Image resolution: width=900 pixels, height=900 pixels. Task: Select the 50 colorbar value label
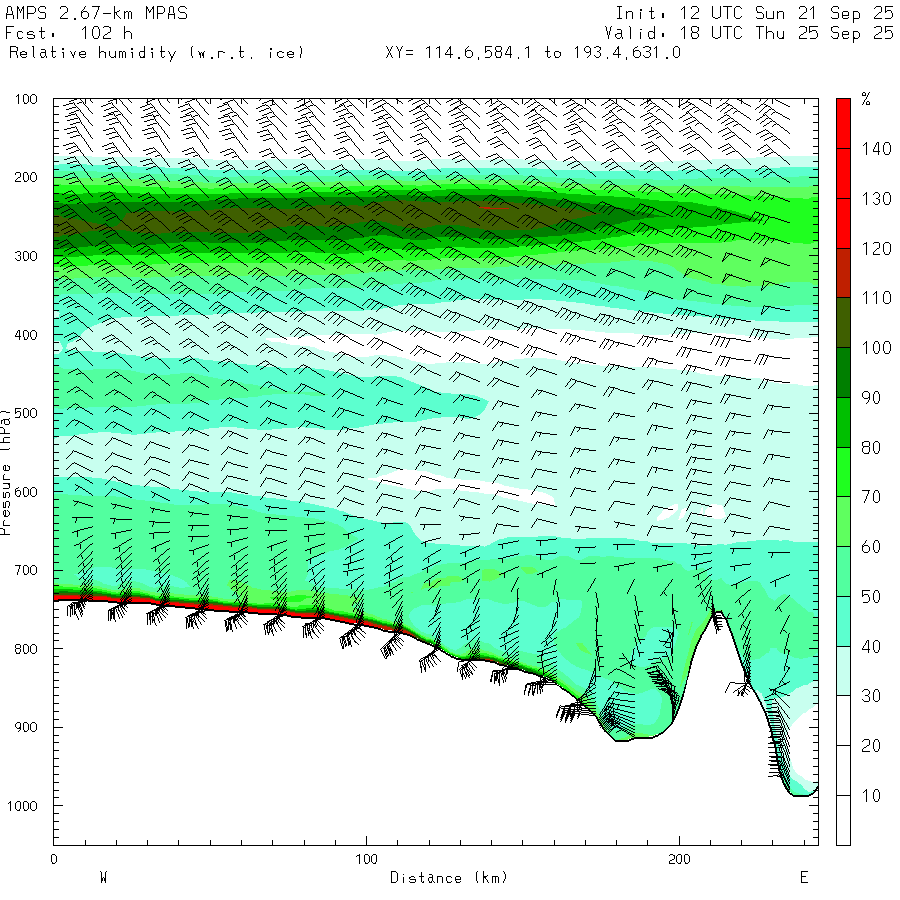click(x=871, y=597)
